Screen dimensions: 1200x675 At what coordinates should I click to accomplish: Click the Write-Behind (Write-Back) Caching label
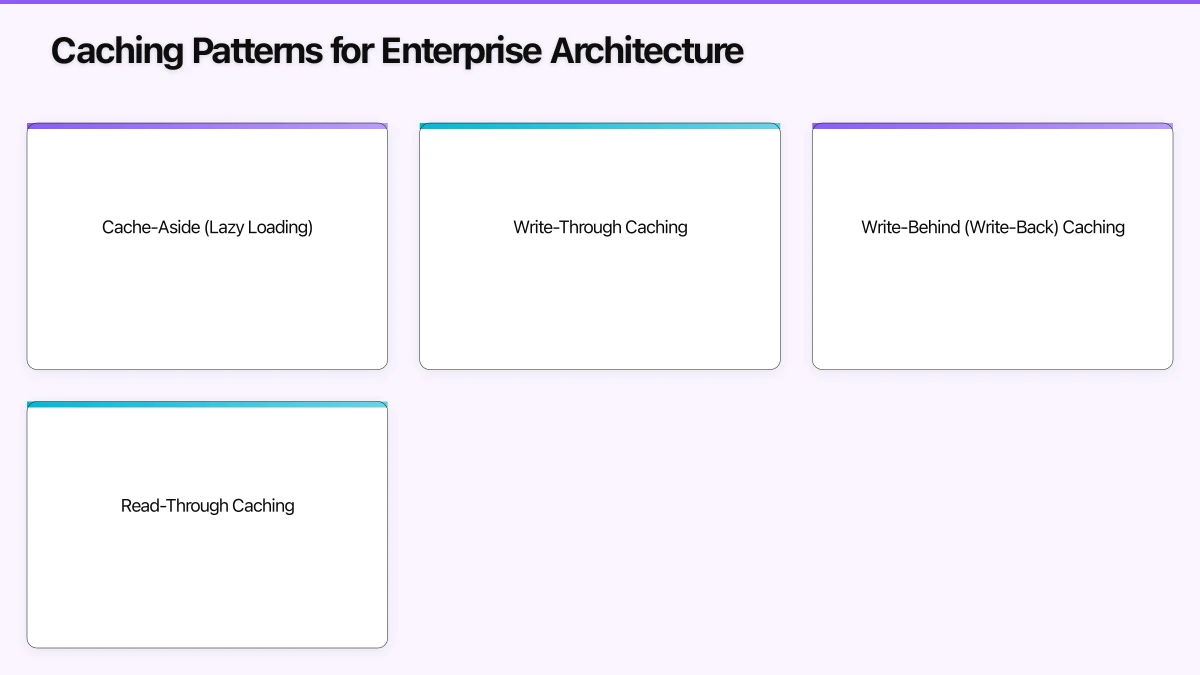pyautogui.click(x=992, y=227)
